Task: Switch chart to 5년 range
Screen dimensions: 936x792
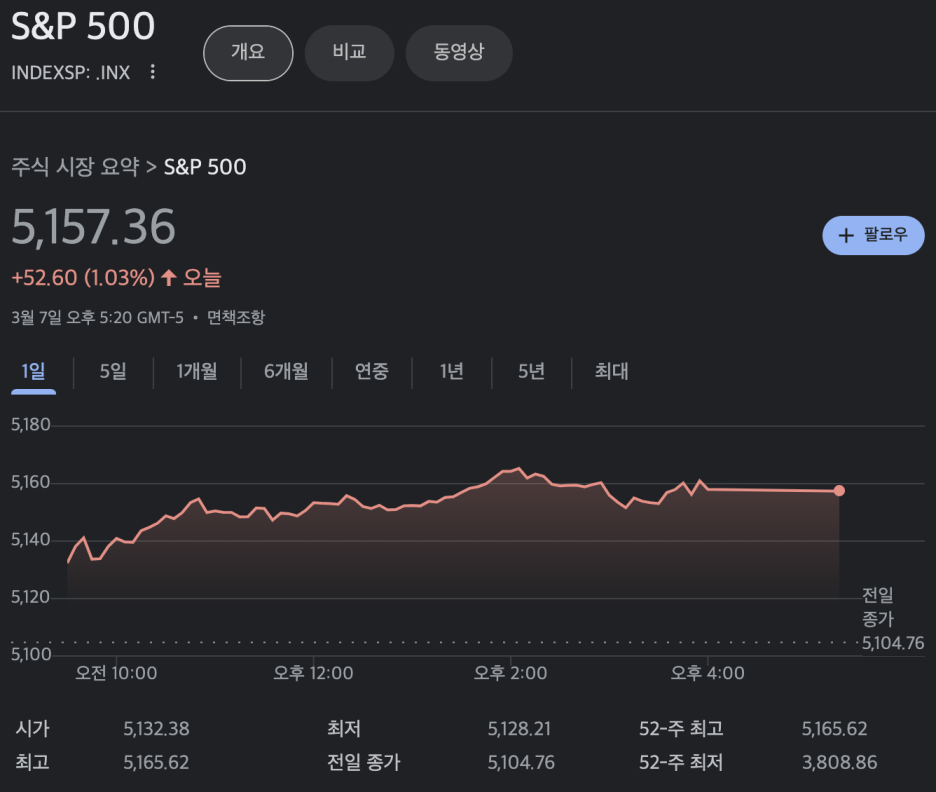Action: click(531, 372)
